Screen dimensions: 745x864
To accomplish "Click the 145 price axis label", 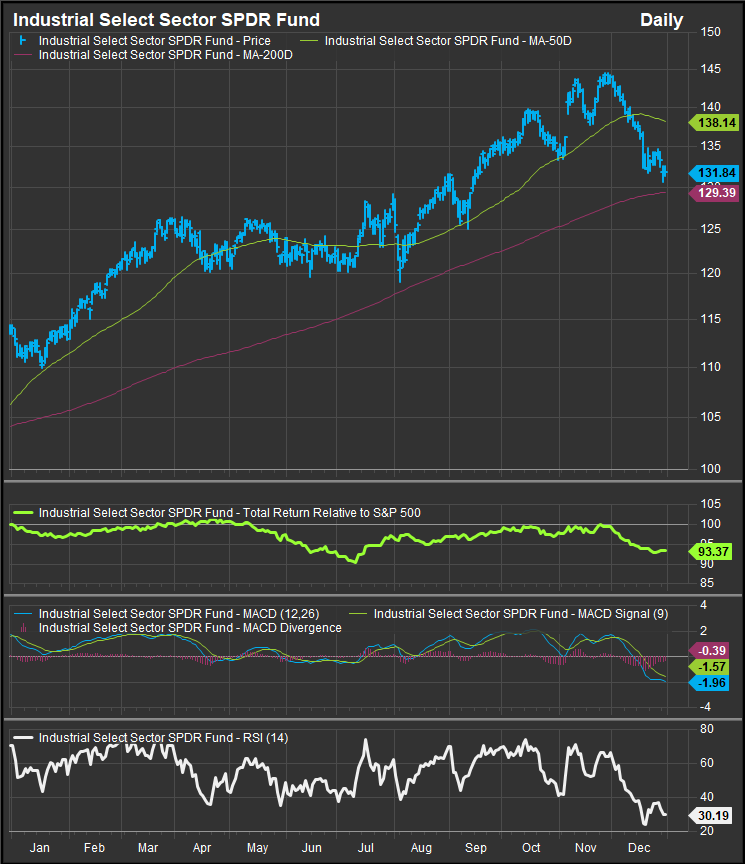I will coord(711,69).
